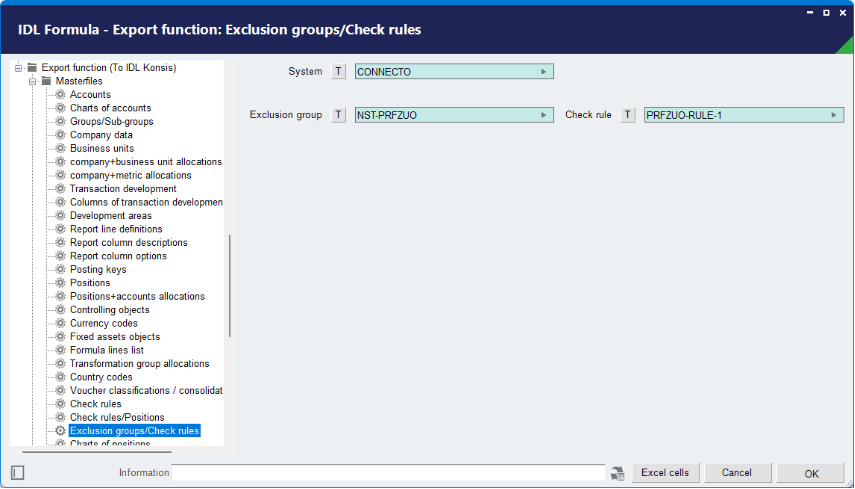Toggle the T button next to Check rule
This screenshot has height=489, width=855.
tap(628, 115)
